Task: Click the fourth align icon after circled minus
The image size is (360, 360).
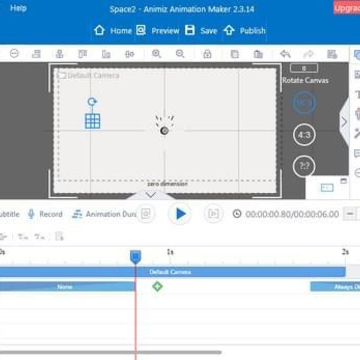Action: pyautogui.click(x=106, y=54)
